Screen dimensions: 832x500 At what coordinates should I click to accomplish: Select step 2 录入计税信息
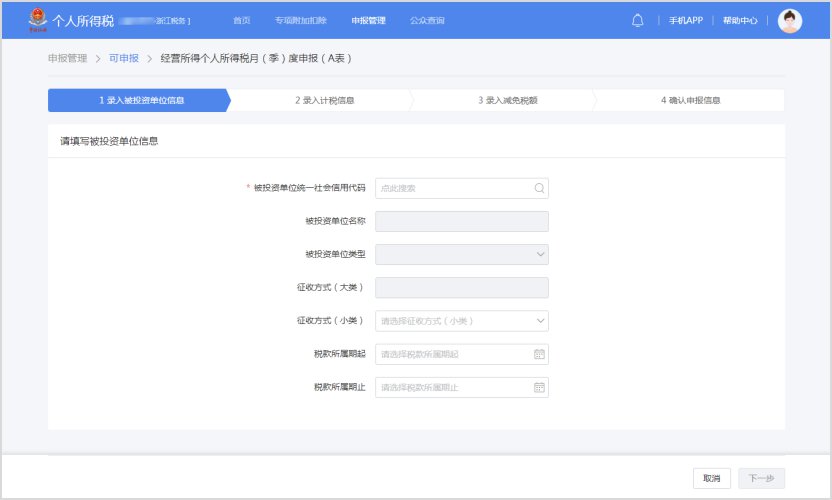324,100
